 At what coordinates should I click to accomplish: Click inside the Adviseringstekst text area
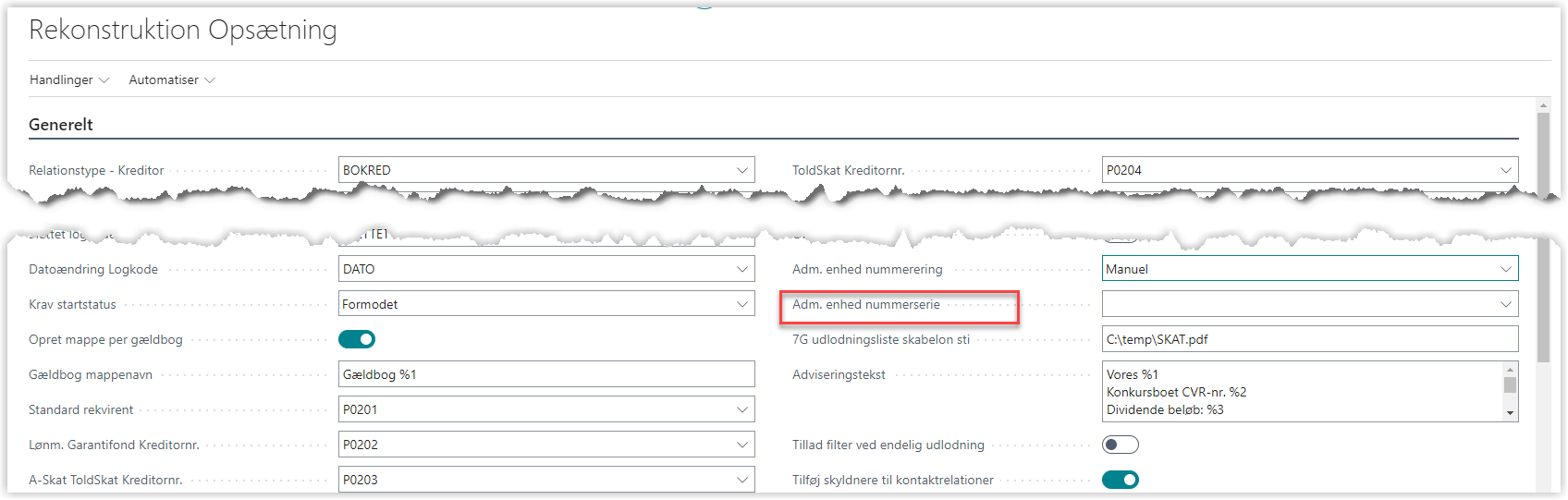[1300, 392]
